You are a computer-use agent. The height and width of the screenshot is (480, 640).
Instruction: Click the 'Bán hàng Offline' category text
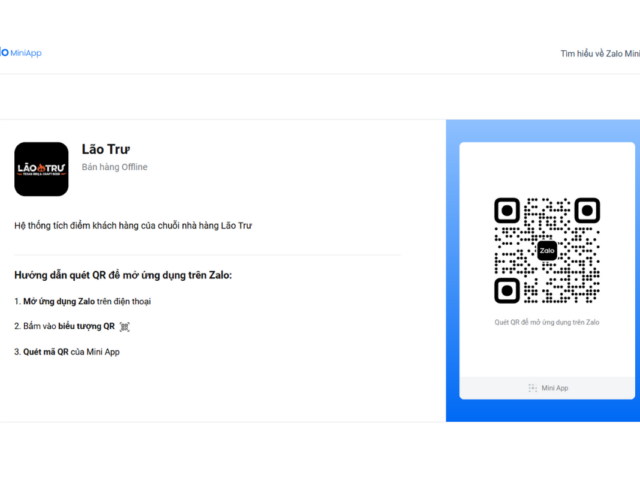pos(115,167)
